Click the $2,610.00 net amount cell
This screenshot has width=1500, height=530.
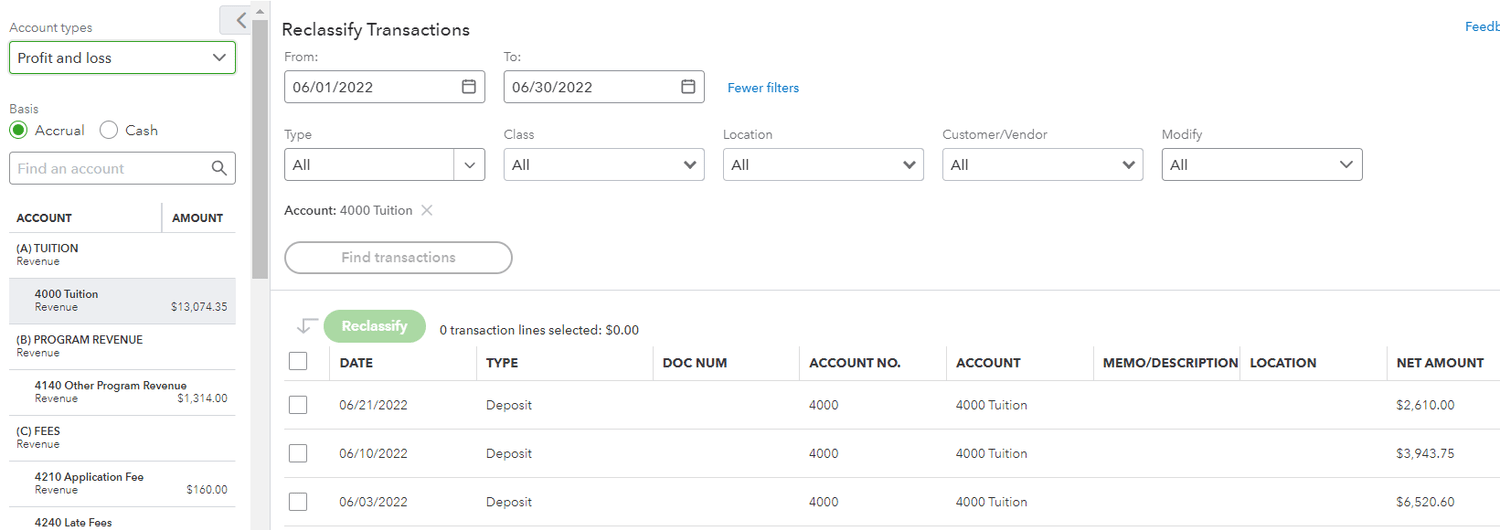pyautogui.click(x=1425, y=405)
